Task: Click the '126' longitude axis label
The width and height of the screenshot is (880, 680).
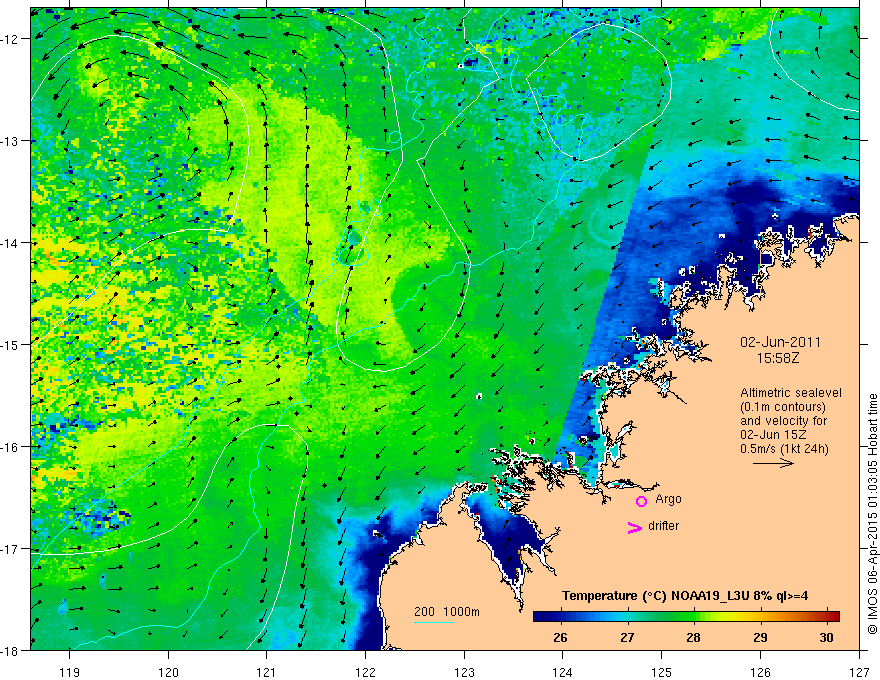Action: point(760,672)
